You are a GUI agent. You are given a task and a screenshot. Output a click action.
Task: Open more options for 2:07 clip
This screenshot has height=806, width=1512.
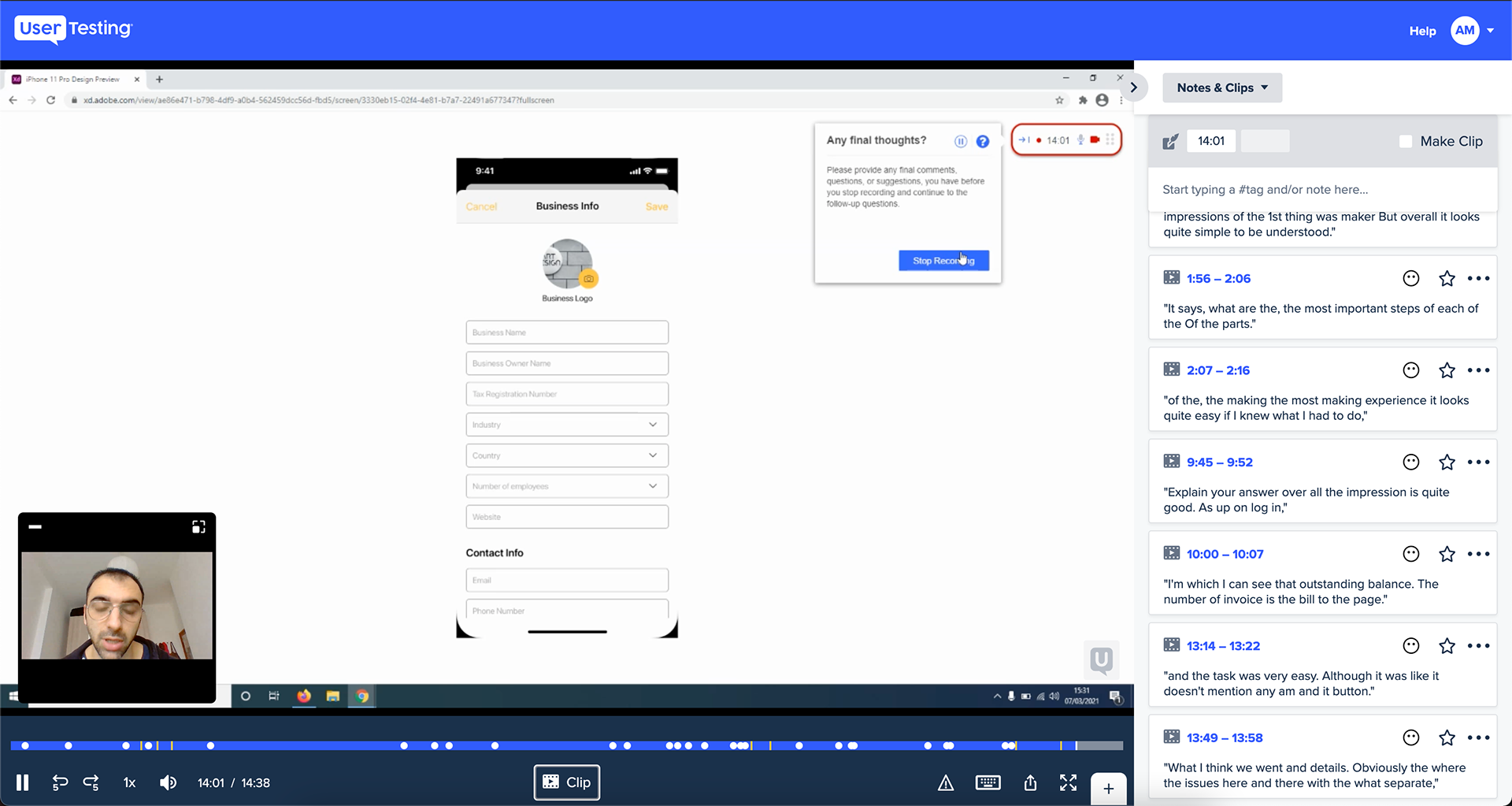tap(1479, 370)
